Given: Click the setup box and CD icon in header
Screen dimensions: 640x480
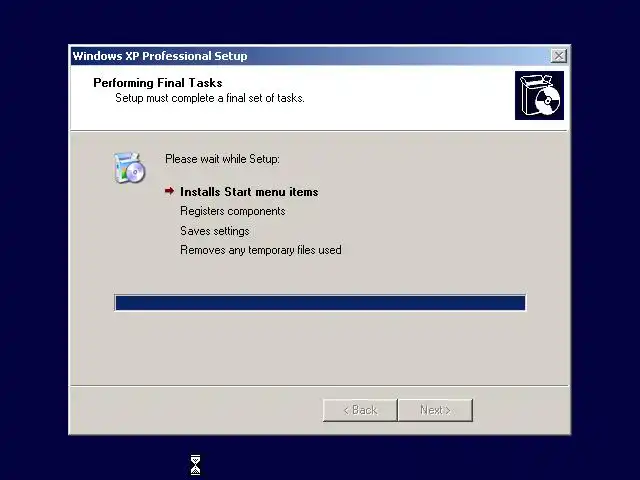Looking at the screenshot, I should tap(539, 96).
